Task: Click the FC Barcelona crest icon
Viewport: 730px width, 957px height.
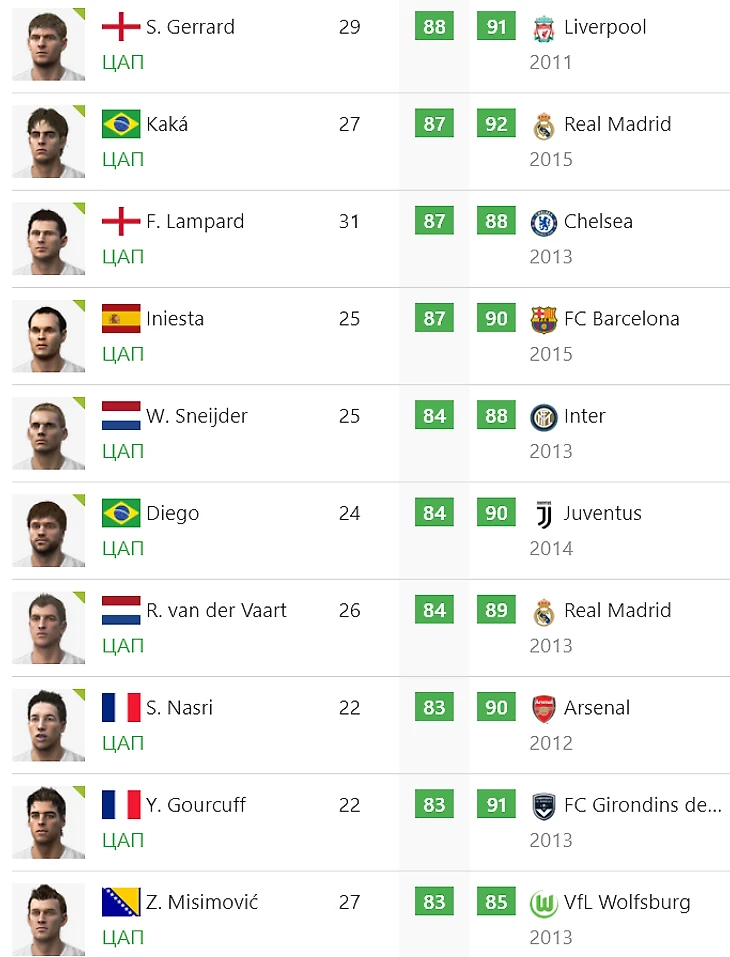Action: click(543, 319)
